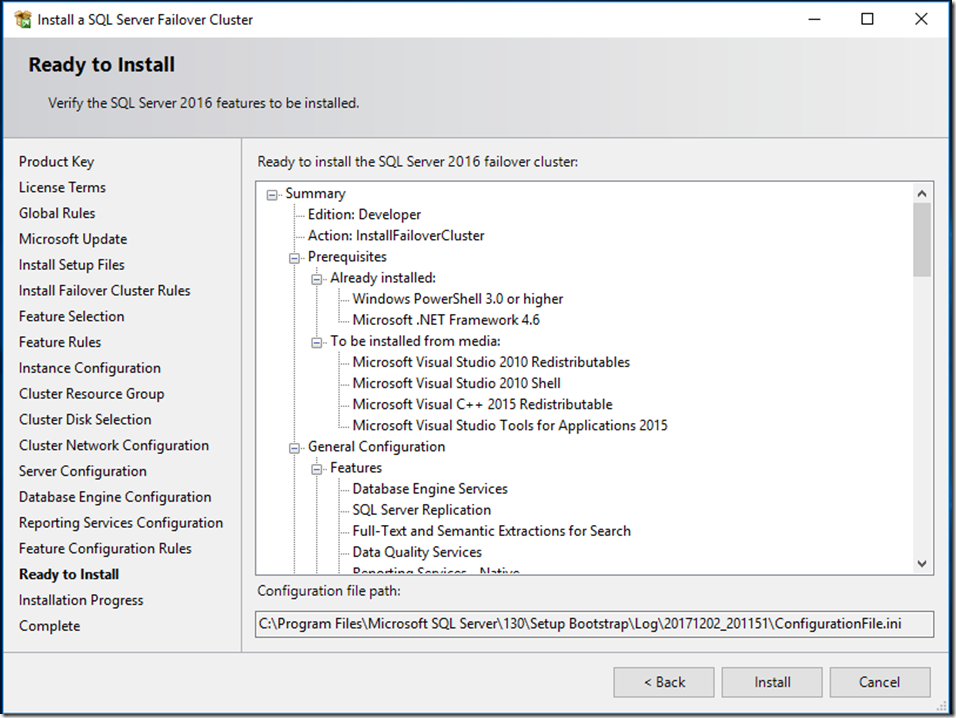Viewport: 956px width, 718px height.
Task: Select the Ready to Install step
Action: click(69, 574)
